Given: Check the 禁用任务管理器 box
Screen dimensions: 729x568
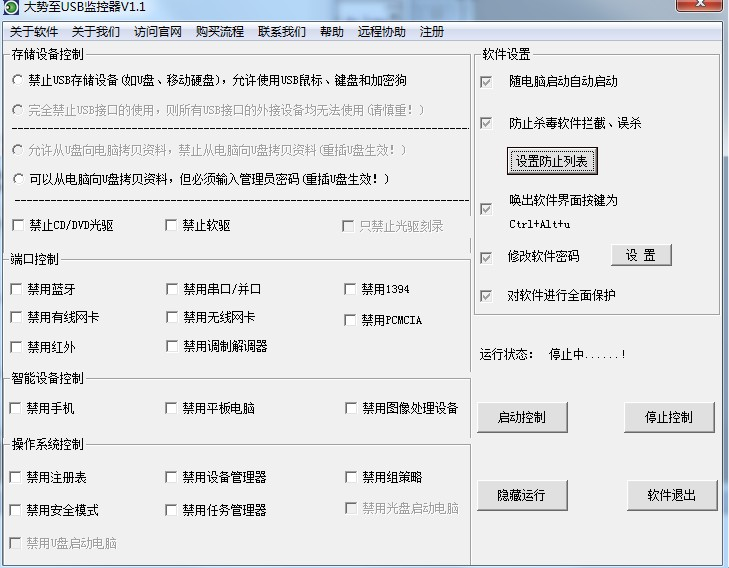Looking at the screenshot, I should [x=173, y=510].
